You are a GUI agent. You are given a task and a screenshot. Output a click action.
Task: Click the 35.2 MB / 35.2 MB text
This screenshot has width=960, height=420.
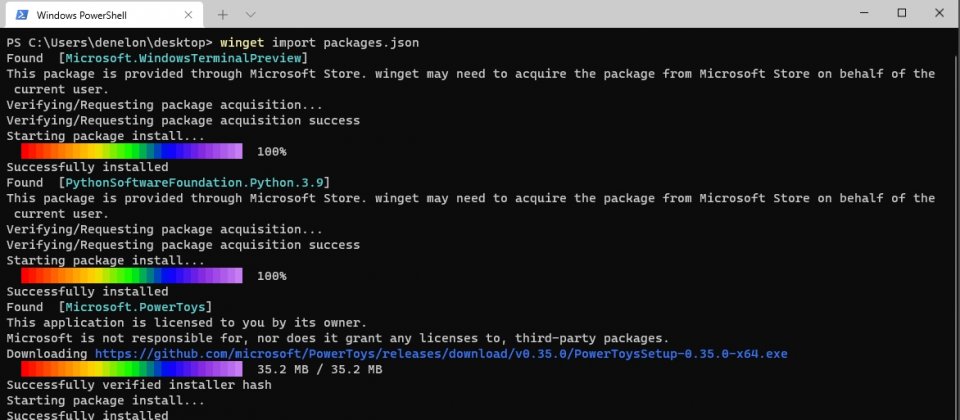tap(320, 369)
